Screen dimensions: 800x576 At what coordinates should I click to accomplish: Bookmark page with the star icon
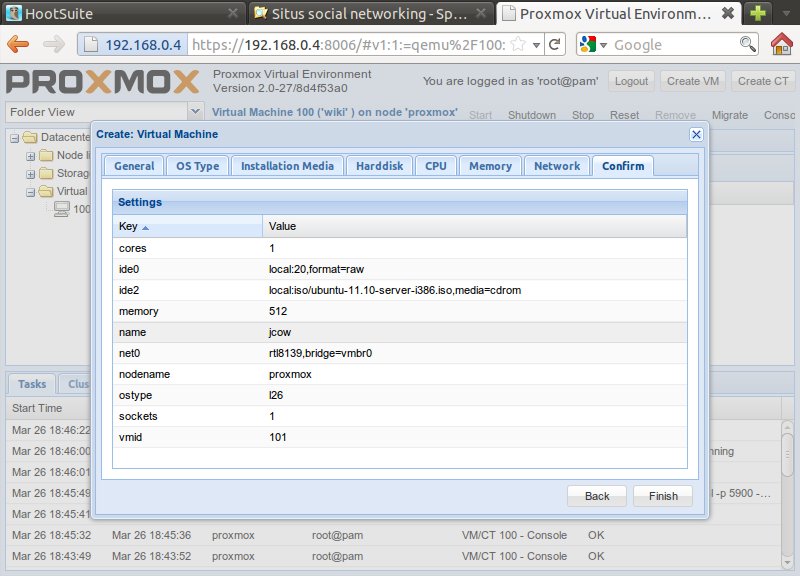point(518,45)
